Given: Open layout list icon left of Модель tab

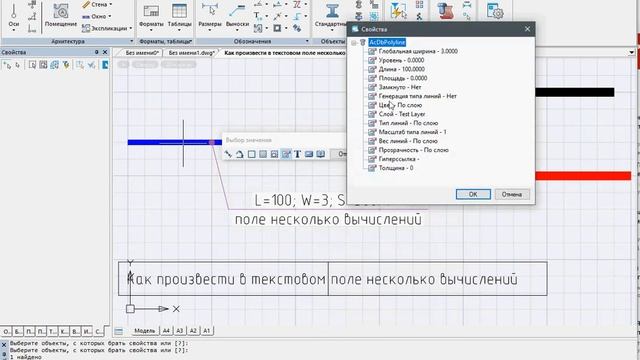Looking at the screenshot, I should point(119,331).
